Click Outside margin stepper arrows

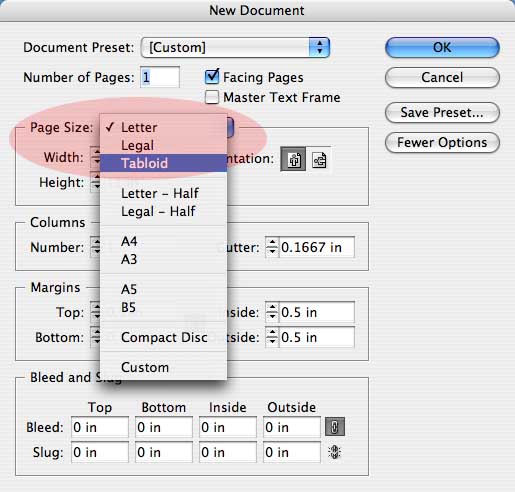pos(272,337)
